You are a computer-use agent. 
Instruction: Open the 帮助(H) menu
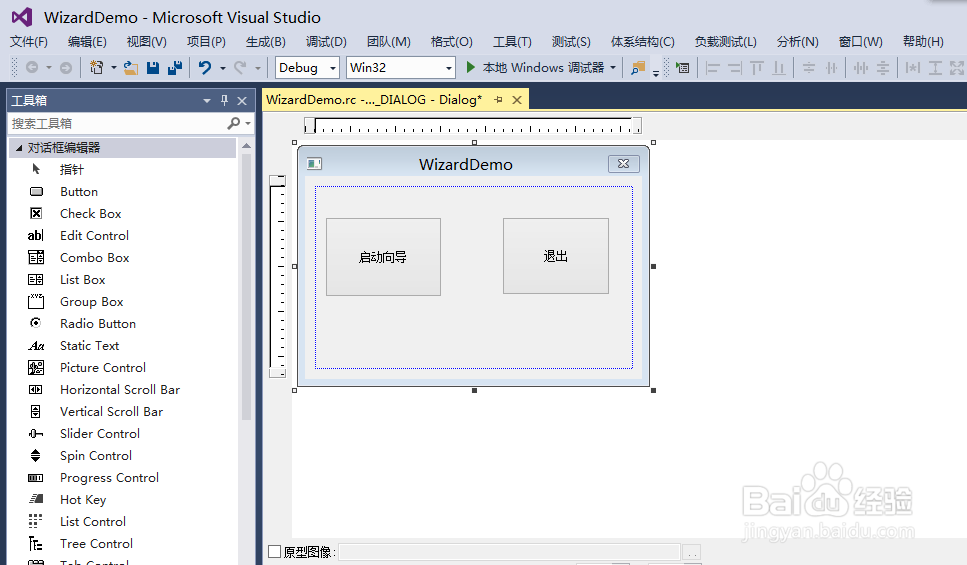(x=923, y=41)
